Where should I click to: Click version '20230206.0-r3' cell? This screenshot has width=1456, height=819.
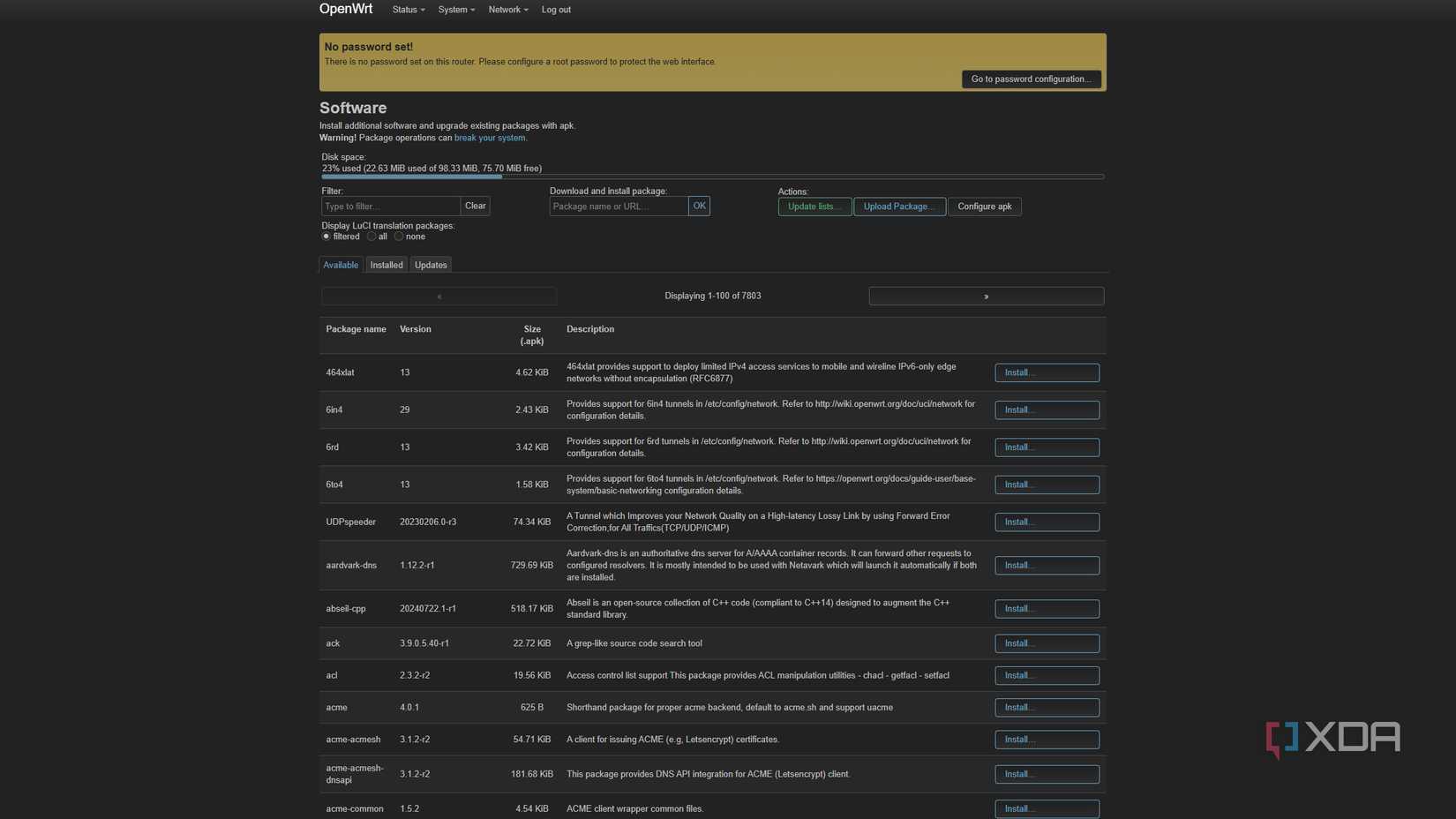(428, 522)
